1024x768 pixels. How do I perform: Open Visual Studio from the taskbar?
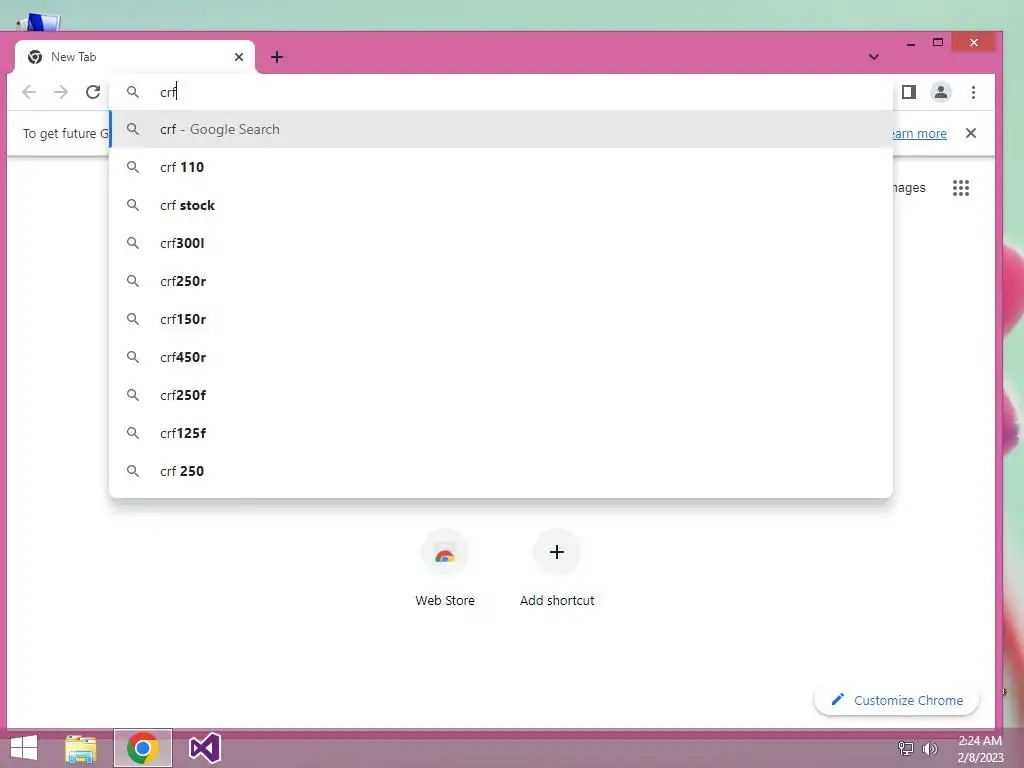click(204, 748)
